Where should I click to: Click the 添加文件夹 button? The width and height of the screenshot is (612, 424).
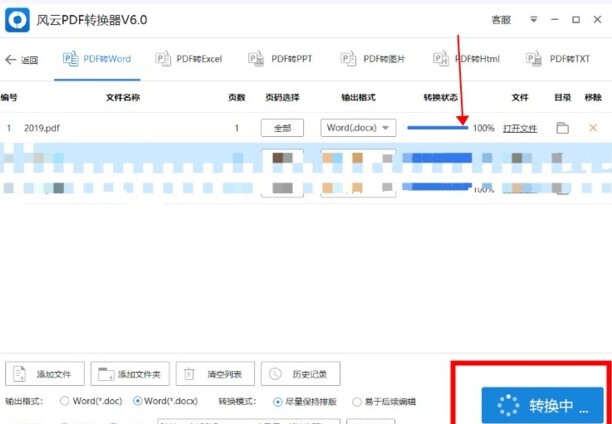coord(130,374)
